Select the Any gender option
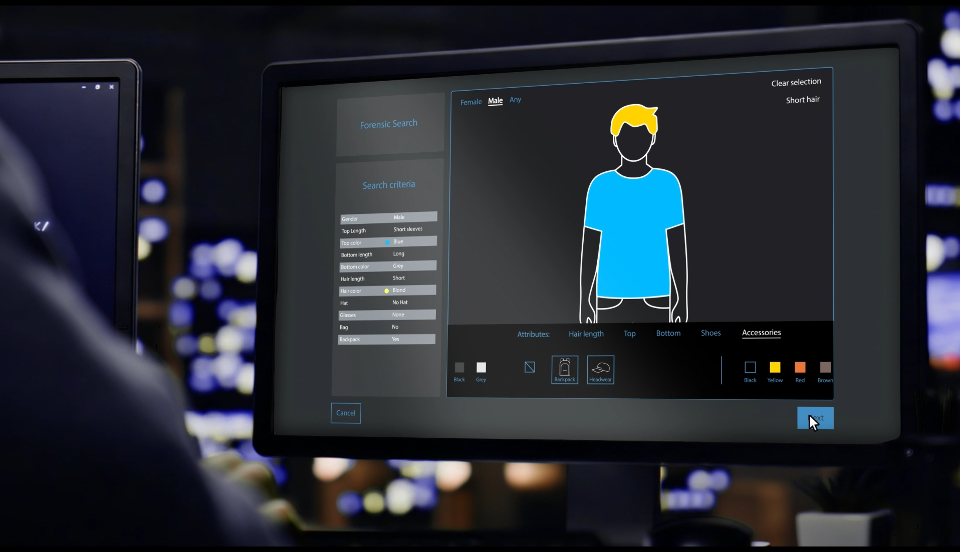The image size is (960, 552). pyautogui.click(x=516, y=99)
